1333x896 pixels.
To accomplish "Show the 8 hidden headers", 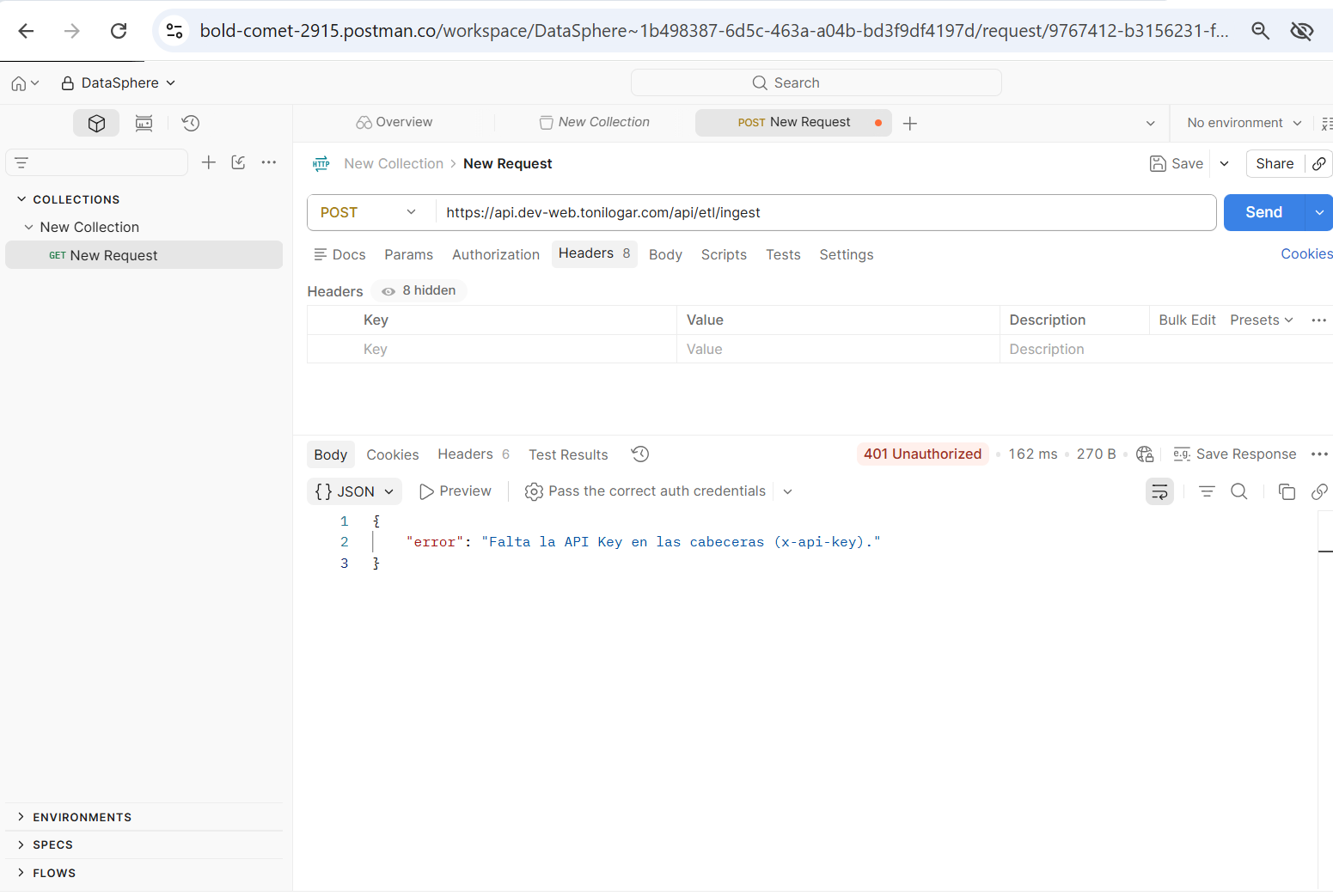I will [419, 290].
